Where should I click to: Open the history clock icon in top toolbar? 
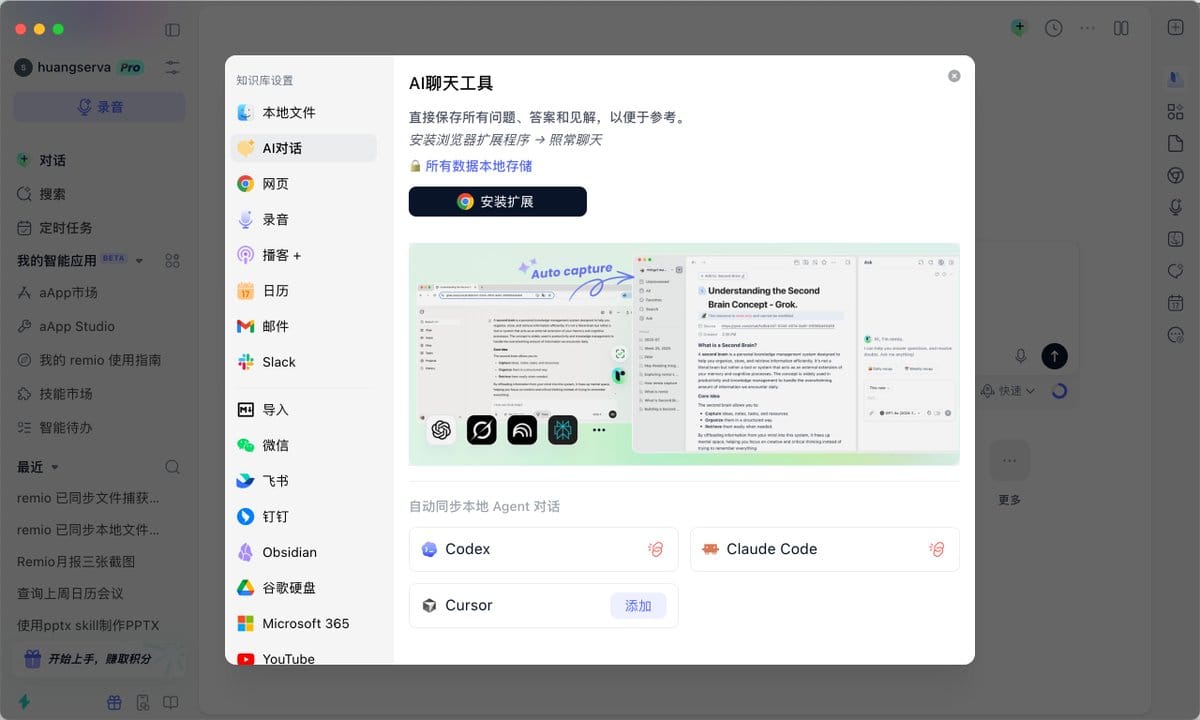[x=1054, y=28]
